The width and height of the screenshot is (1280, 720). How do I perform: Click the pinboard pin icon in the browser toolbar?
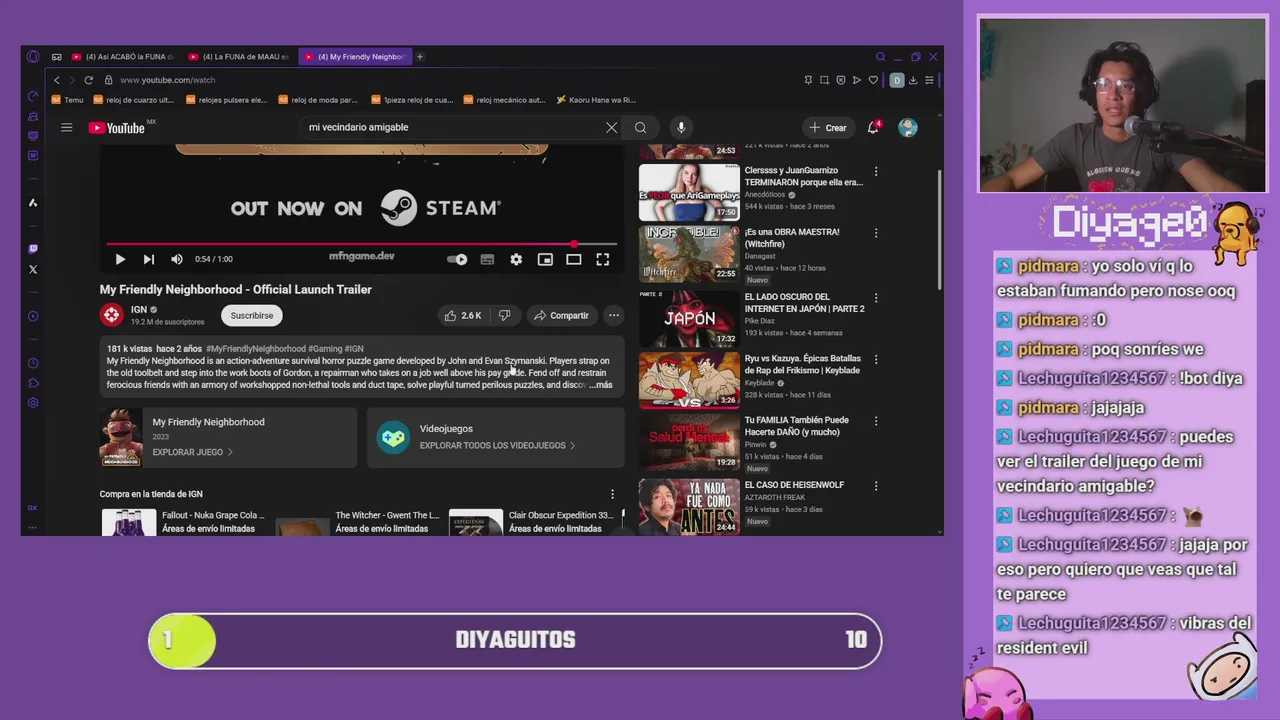(808, 80)
